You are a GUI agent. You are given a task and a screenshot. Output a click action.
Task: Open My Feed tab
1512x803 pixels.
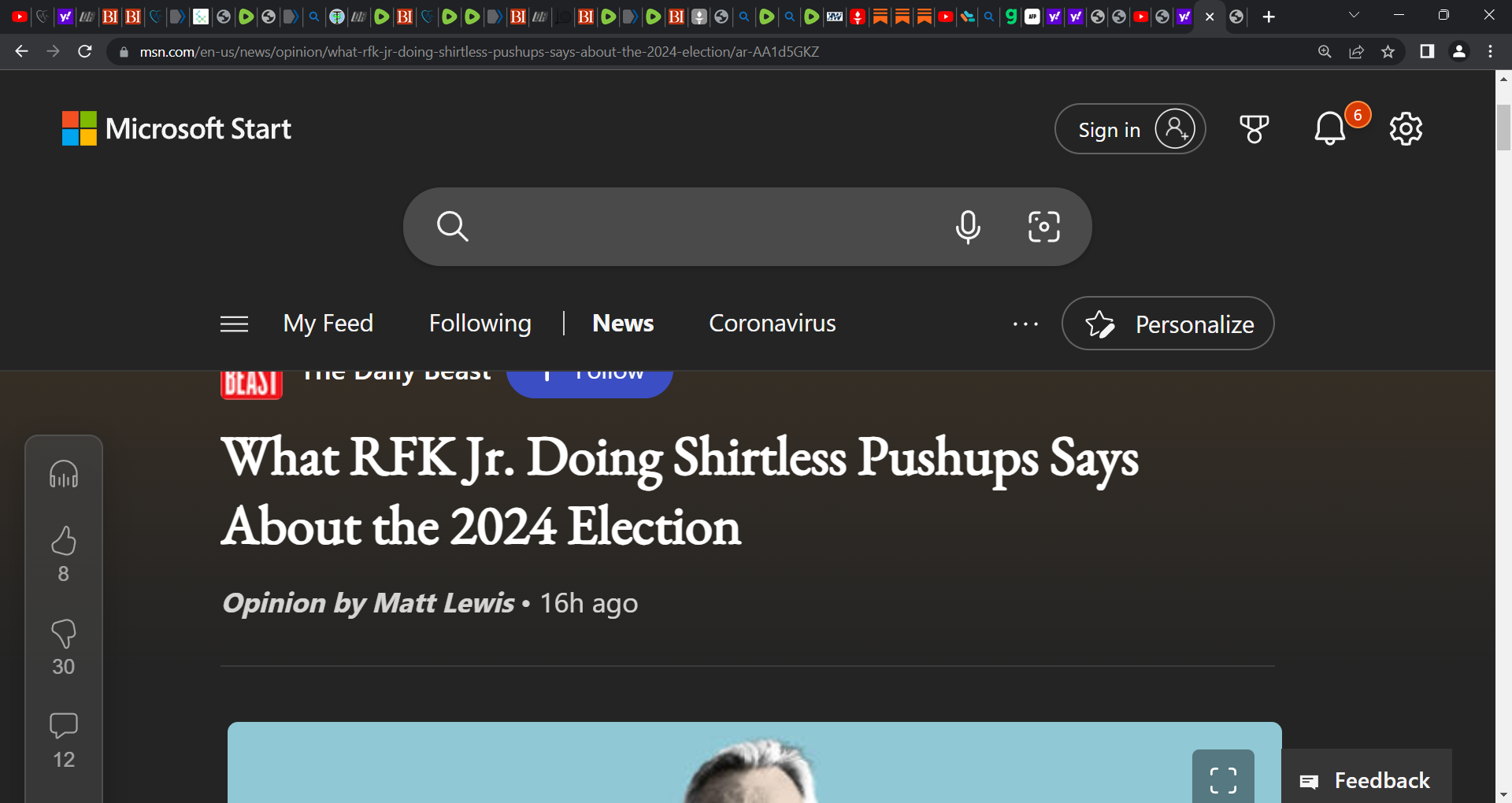pyautogui.click(x=328, y=324)
